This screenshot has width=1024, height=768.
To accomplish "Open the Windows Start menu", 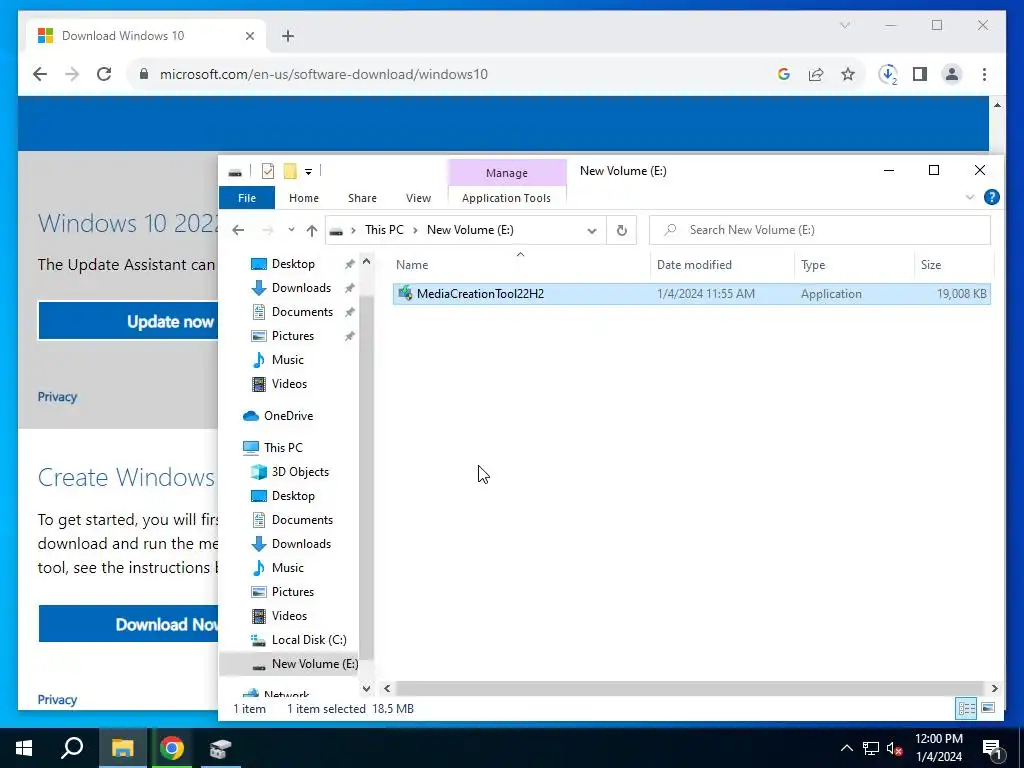I will coord(24,748).
